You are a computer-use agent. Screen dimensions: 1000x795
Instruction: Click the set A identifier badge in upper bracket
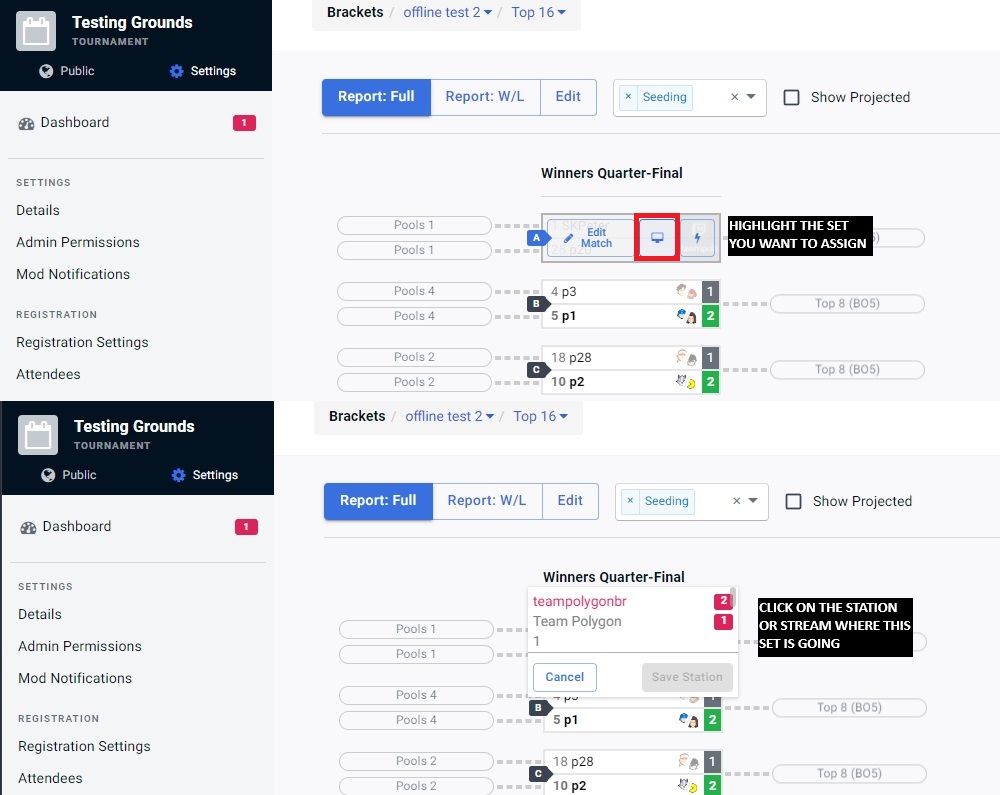coord(537,238)
